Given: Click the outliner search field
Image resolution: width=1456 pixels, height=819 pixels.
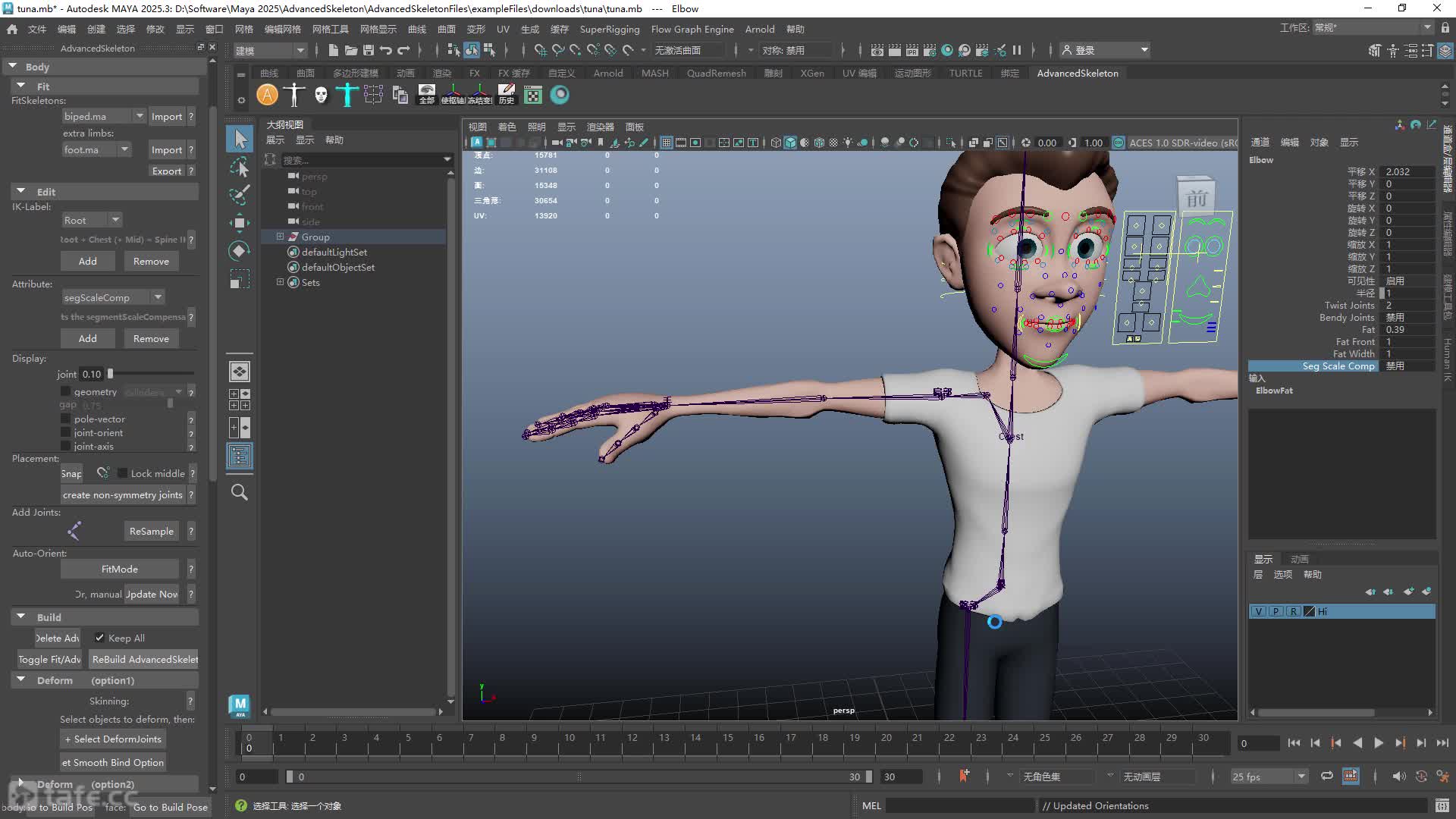Looking at the screenshot, I should [x=362, y=160].
